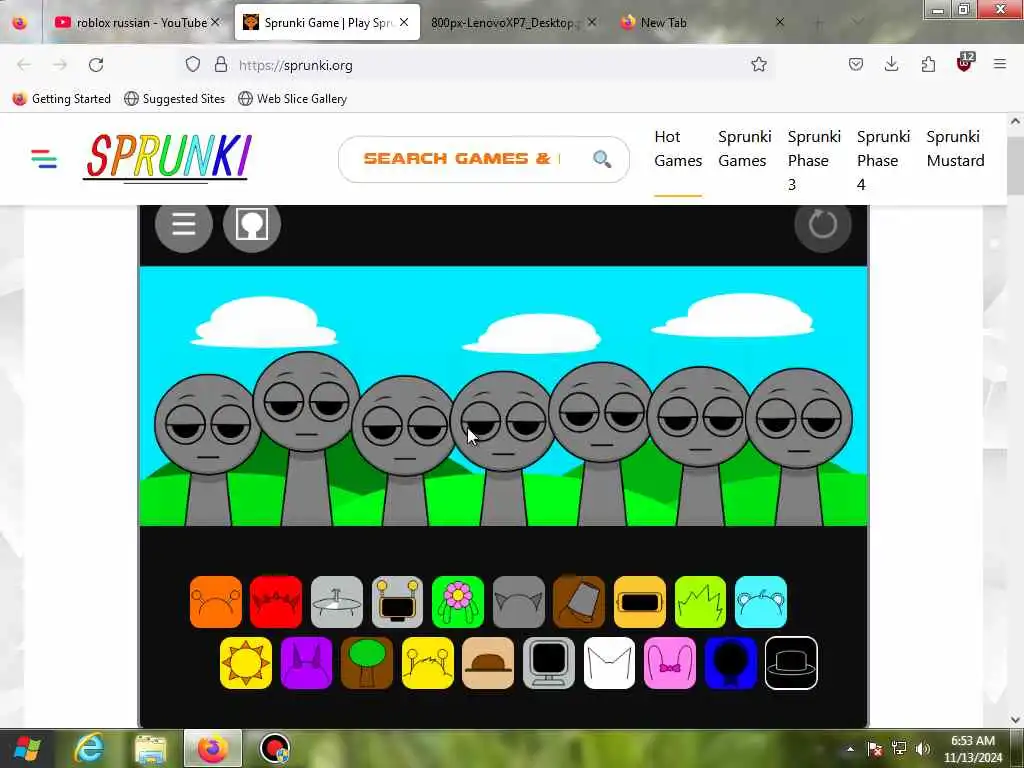This screenshot has height=768, width=1024.
Task: Open the Firefox extensions puzzle icon
Action: (x=928, y=64)
